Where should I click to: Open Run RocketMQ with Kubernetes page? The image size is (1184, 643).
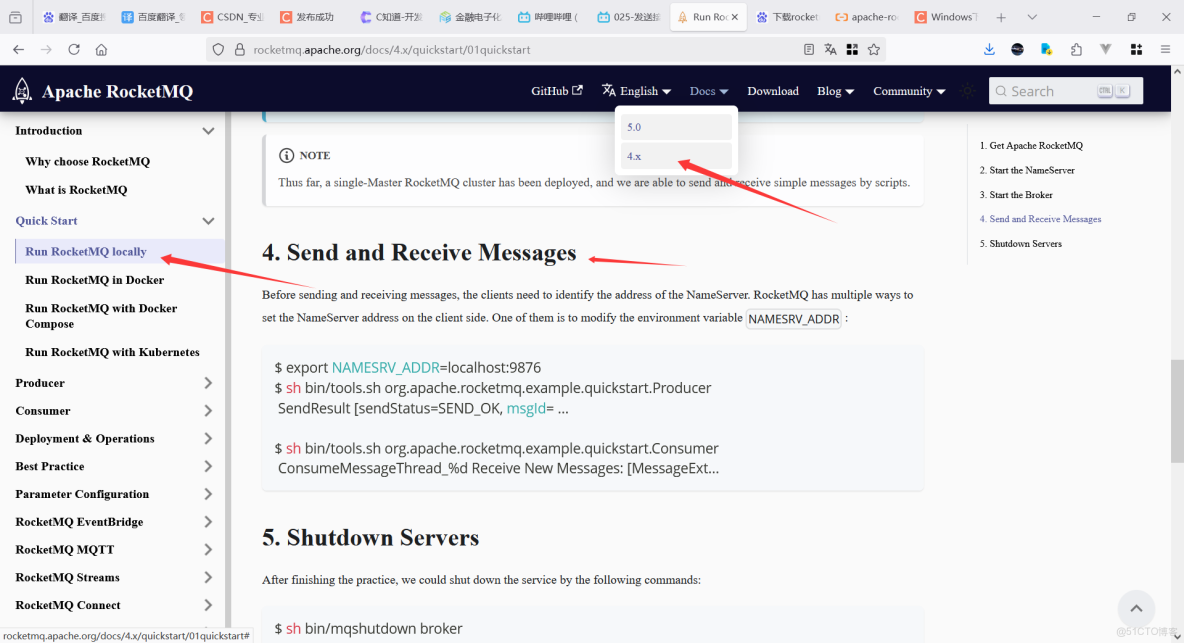pos(113,352)
